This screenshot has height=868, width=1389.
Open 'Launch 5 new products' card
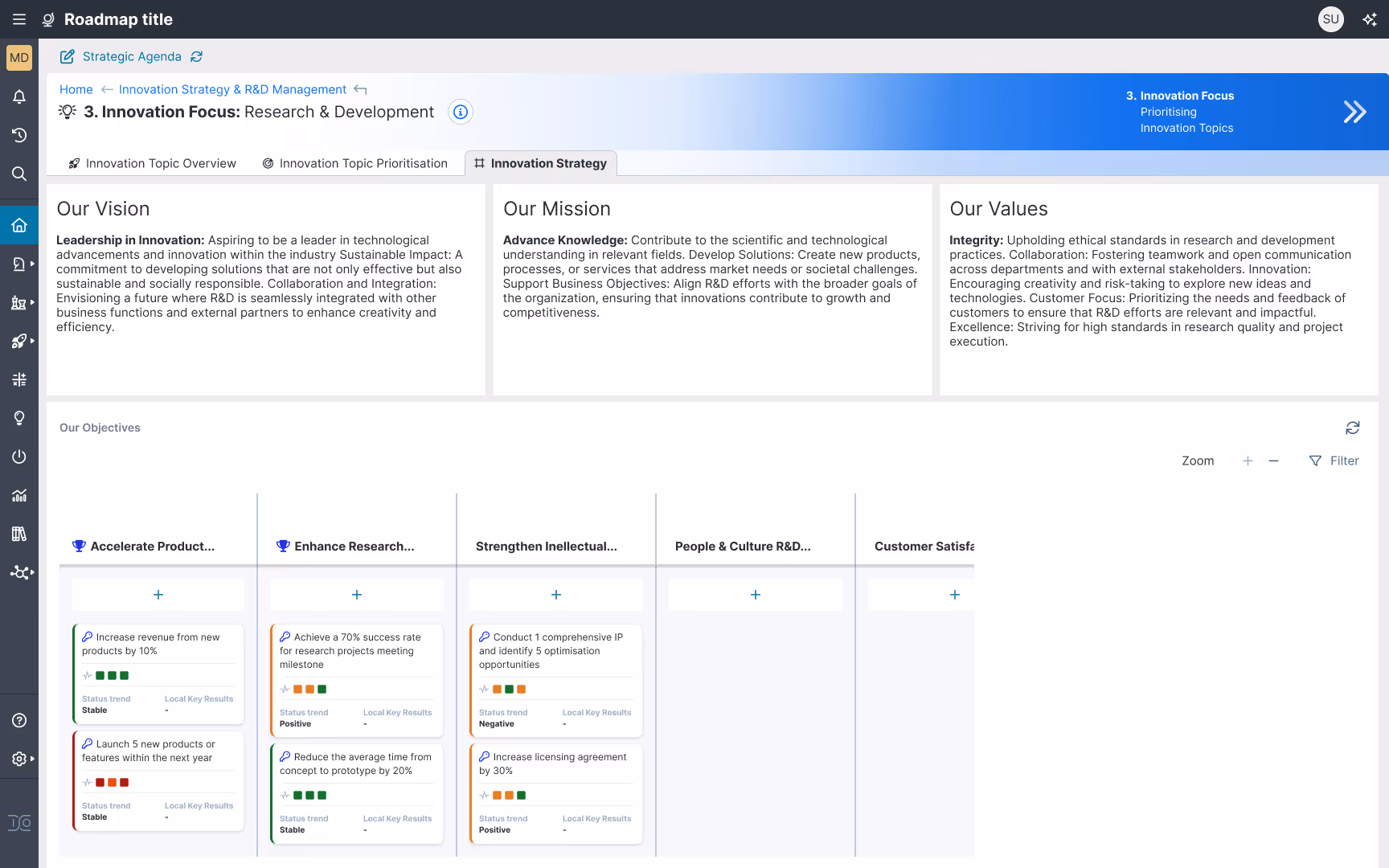(x=158, y=780)
